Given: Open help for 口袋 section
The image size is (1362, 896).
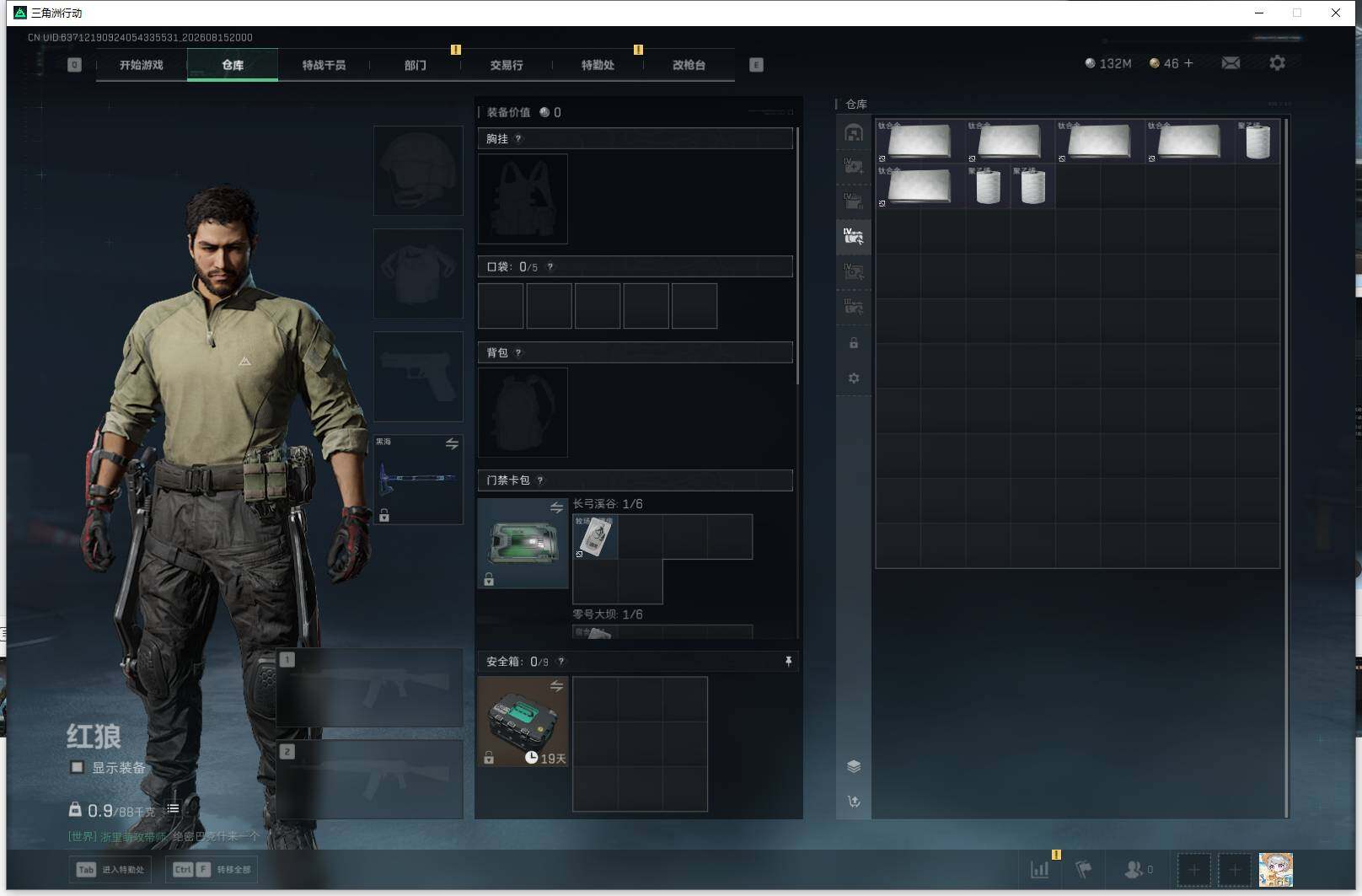Looking at the screenshot, I should [x=550, y=267].
